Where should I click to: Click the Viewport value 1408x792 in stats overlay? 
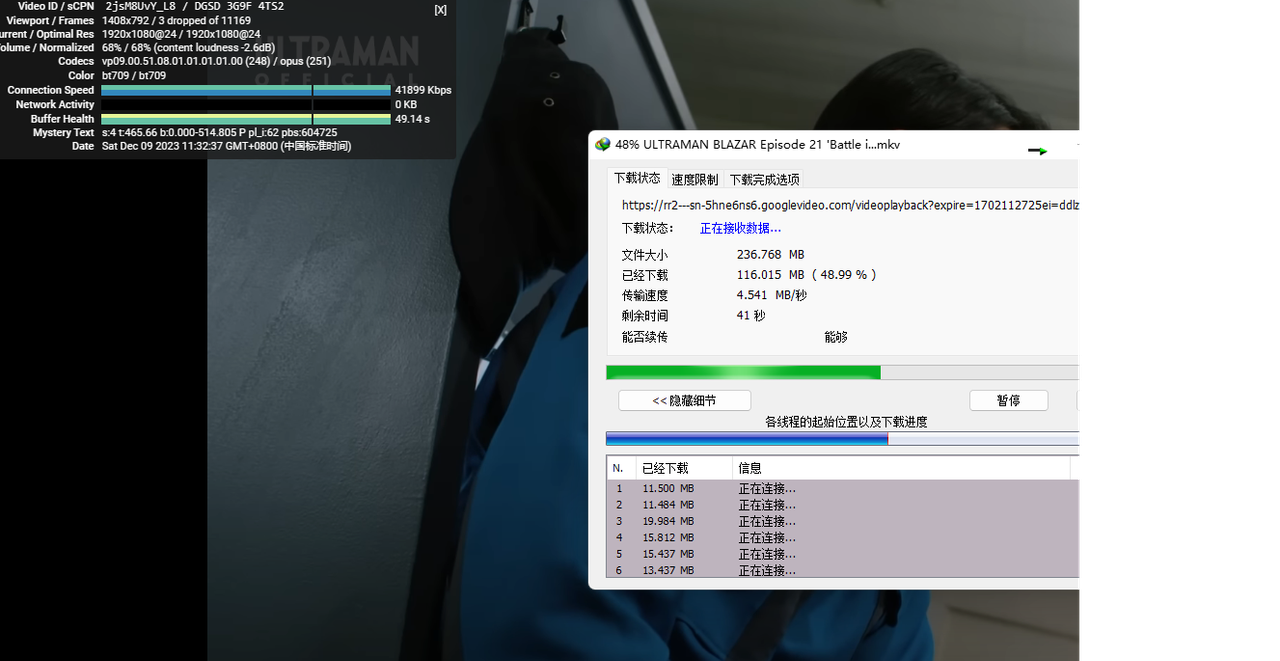click(127, 20)
